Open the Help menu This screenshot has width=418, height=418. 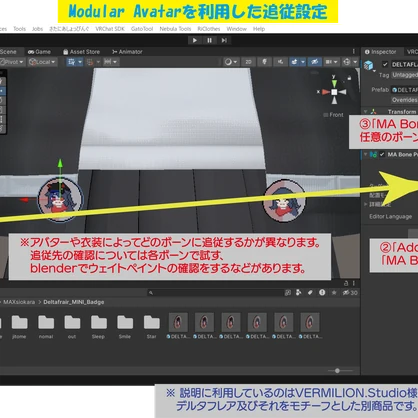click(x=259, y=29)
